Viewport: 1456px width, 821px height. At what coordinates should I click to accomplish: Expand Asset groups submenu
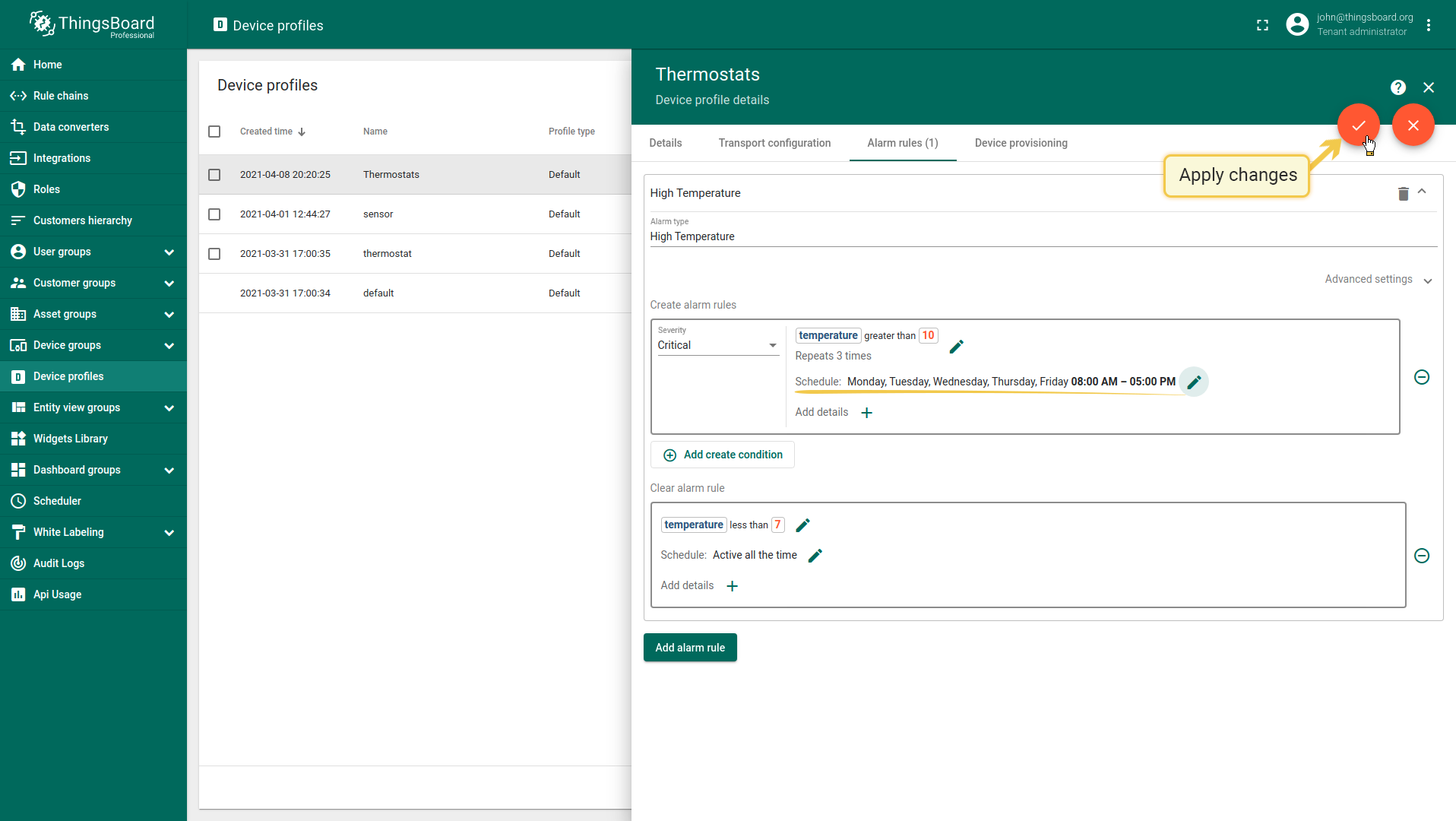tap(169, 314)
